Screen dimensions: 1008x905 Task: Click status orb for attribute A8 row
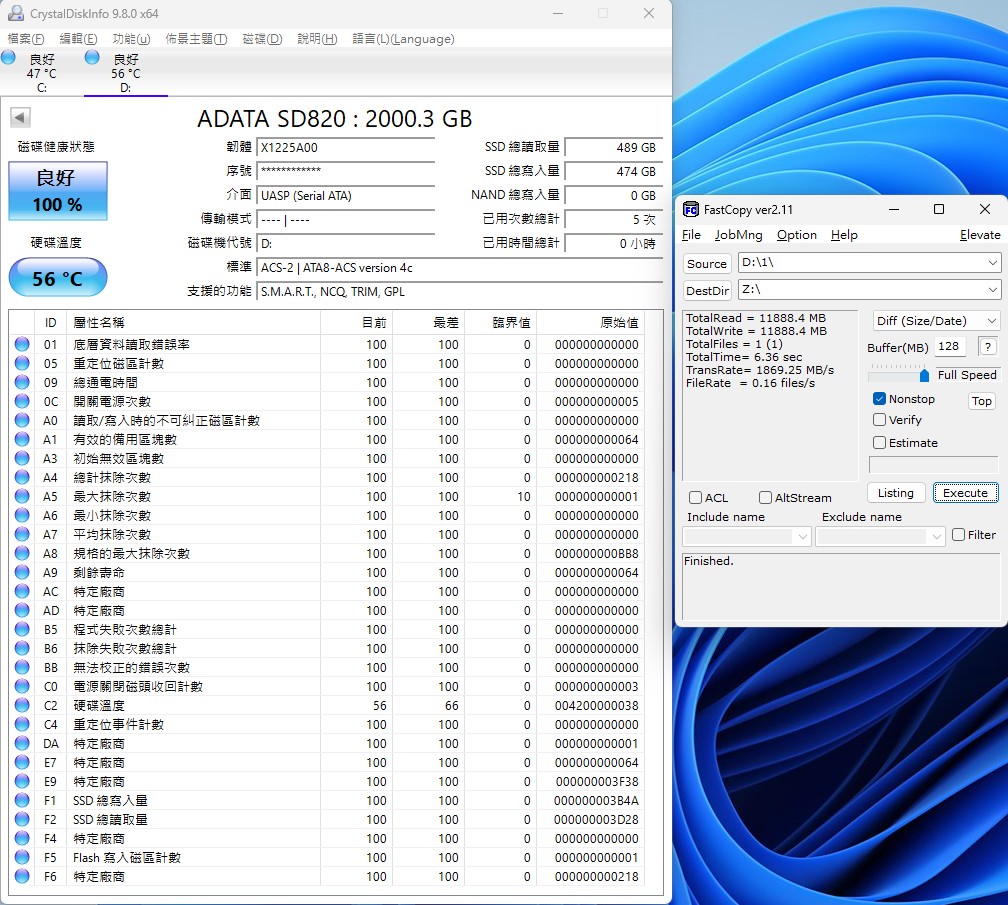tap(22, 553)
